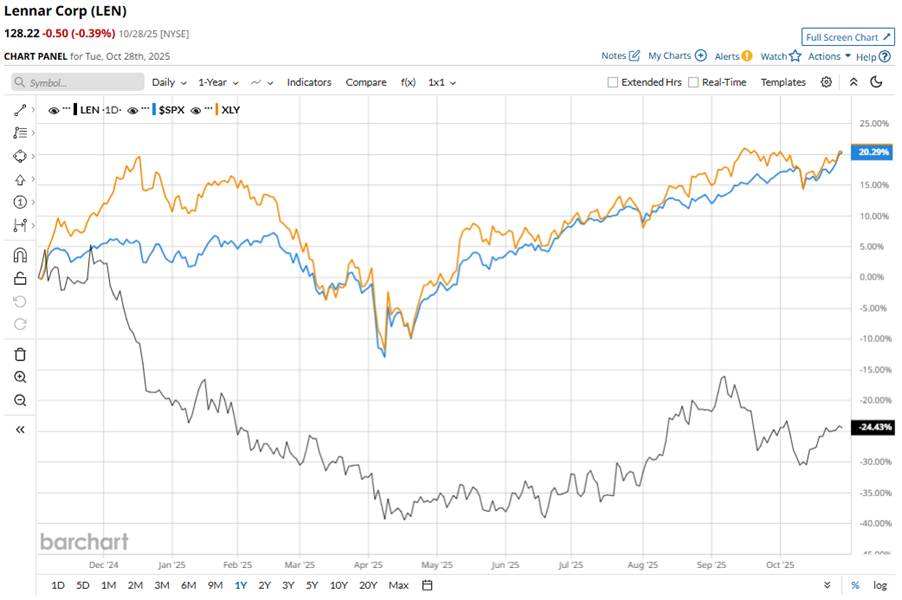The height and width of the screenshot is (600, 902).
Task: Open chart settings gear icon
Action: [x=826, y=82]
